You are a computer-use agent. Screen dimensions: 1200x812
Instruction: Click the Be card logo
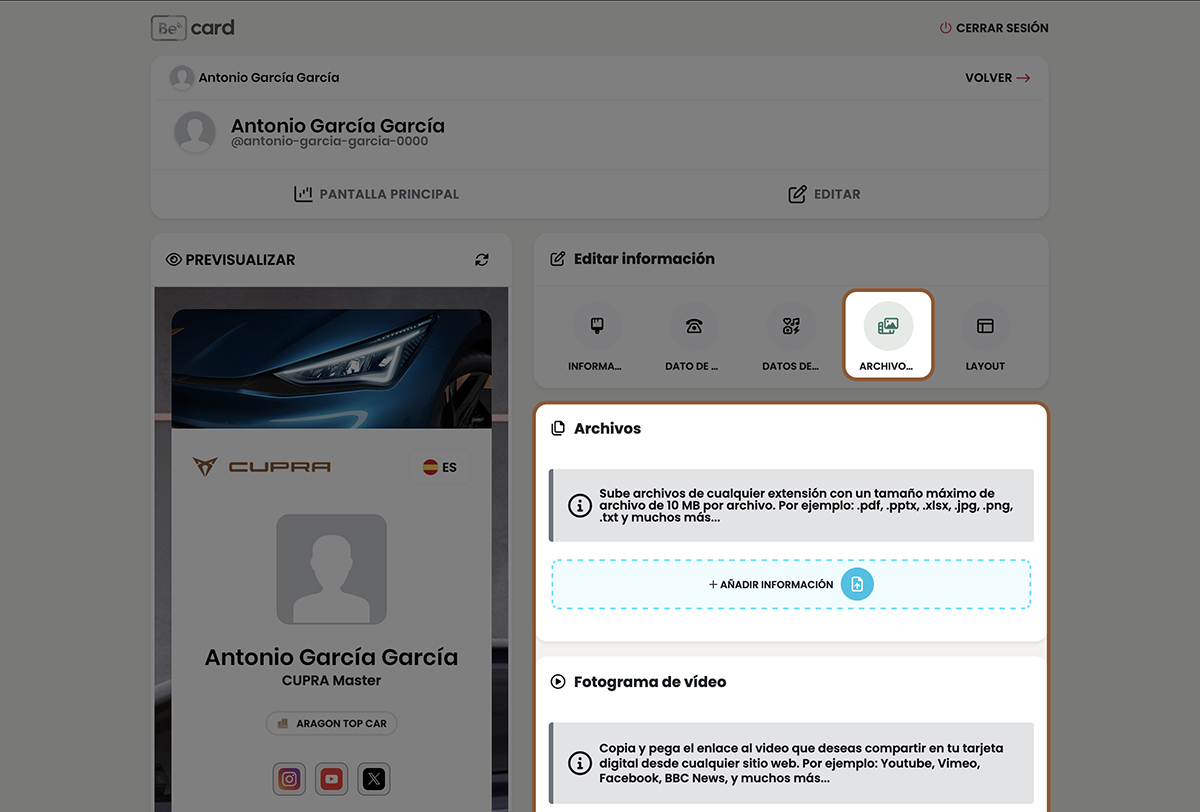193,28
